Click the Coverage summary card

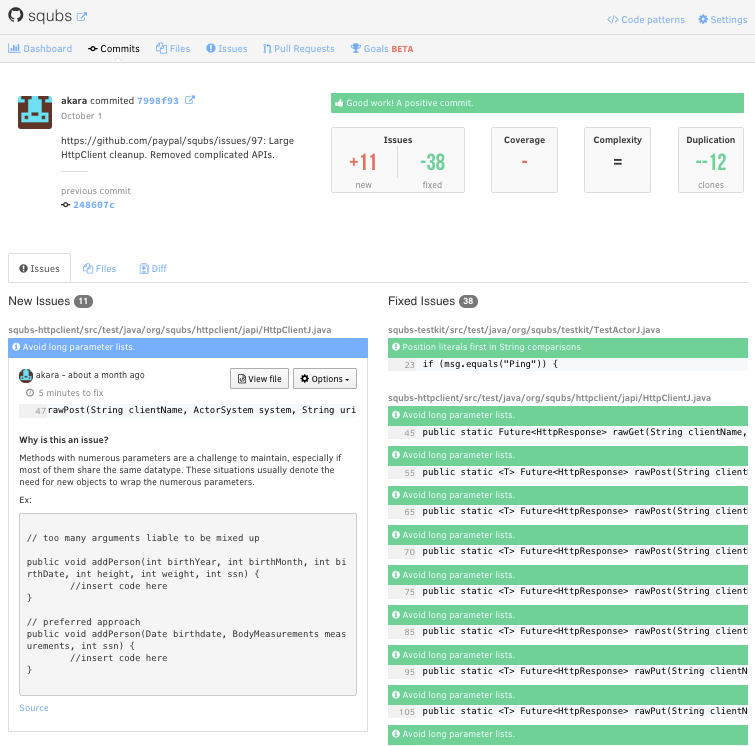[x=524, y=160]
